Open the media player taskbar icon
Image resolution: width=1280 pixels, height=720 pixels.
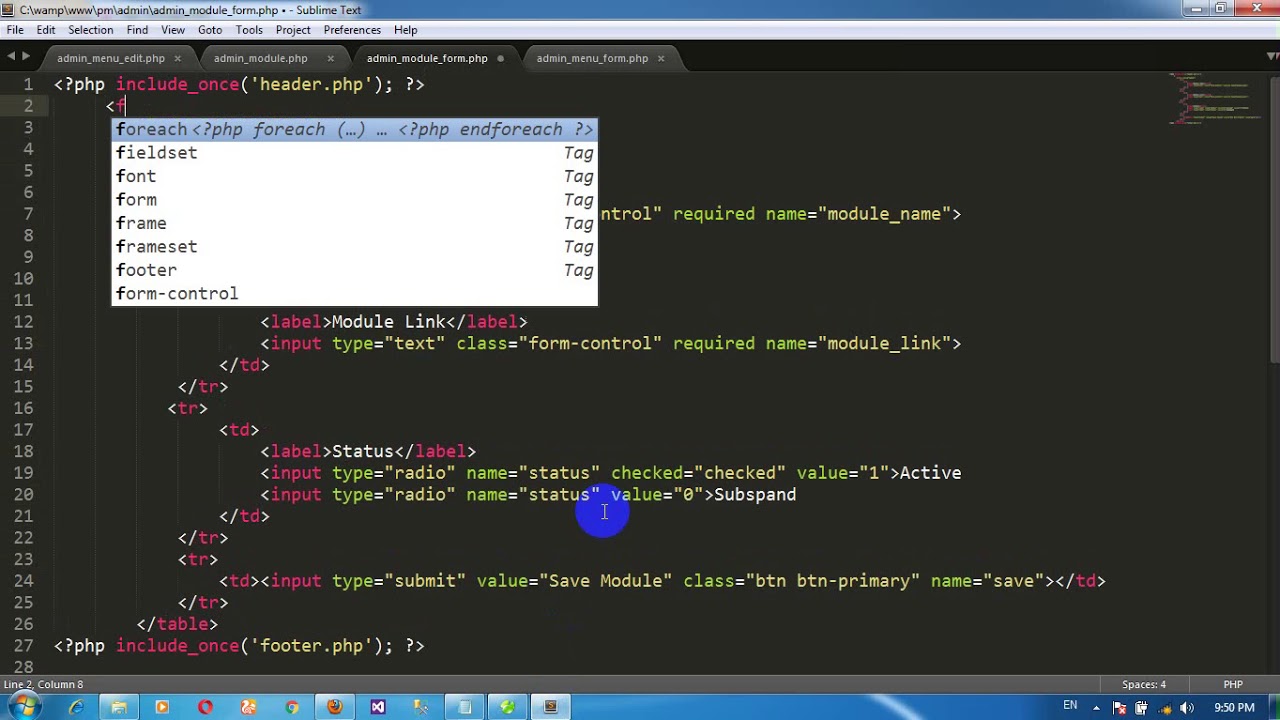(x=162, y=707)
